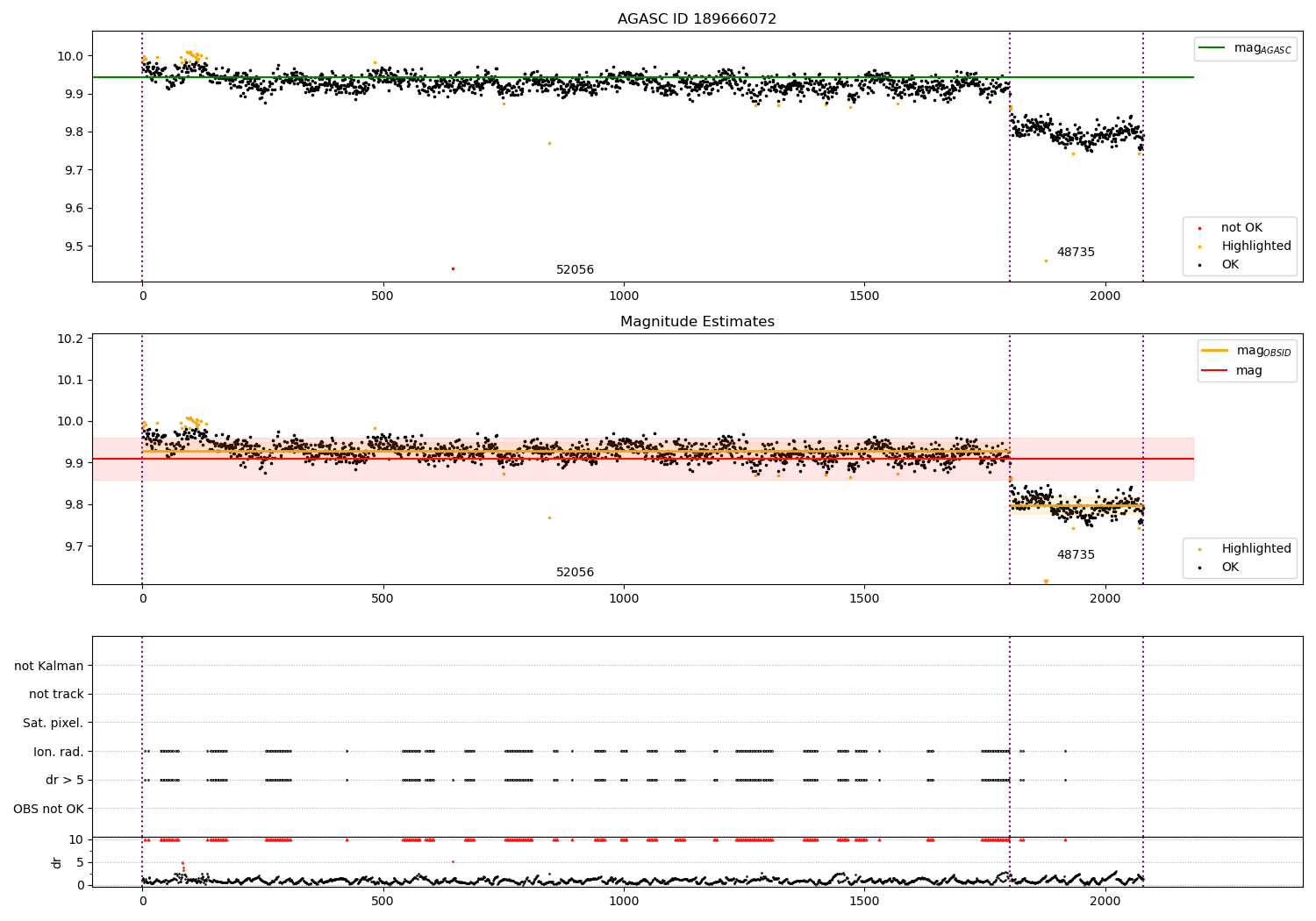Click the '52056' annotation in the top plot
This screenshot has width=1316, height=921.
[x=575, y=270]
